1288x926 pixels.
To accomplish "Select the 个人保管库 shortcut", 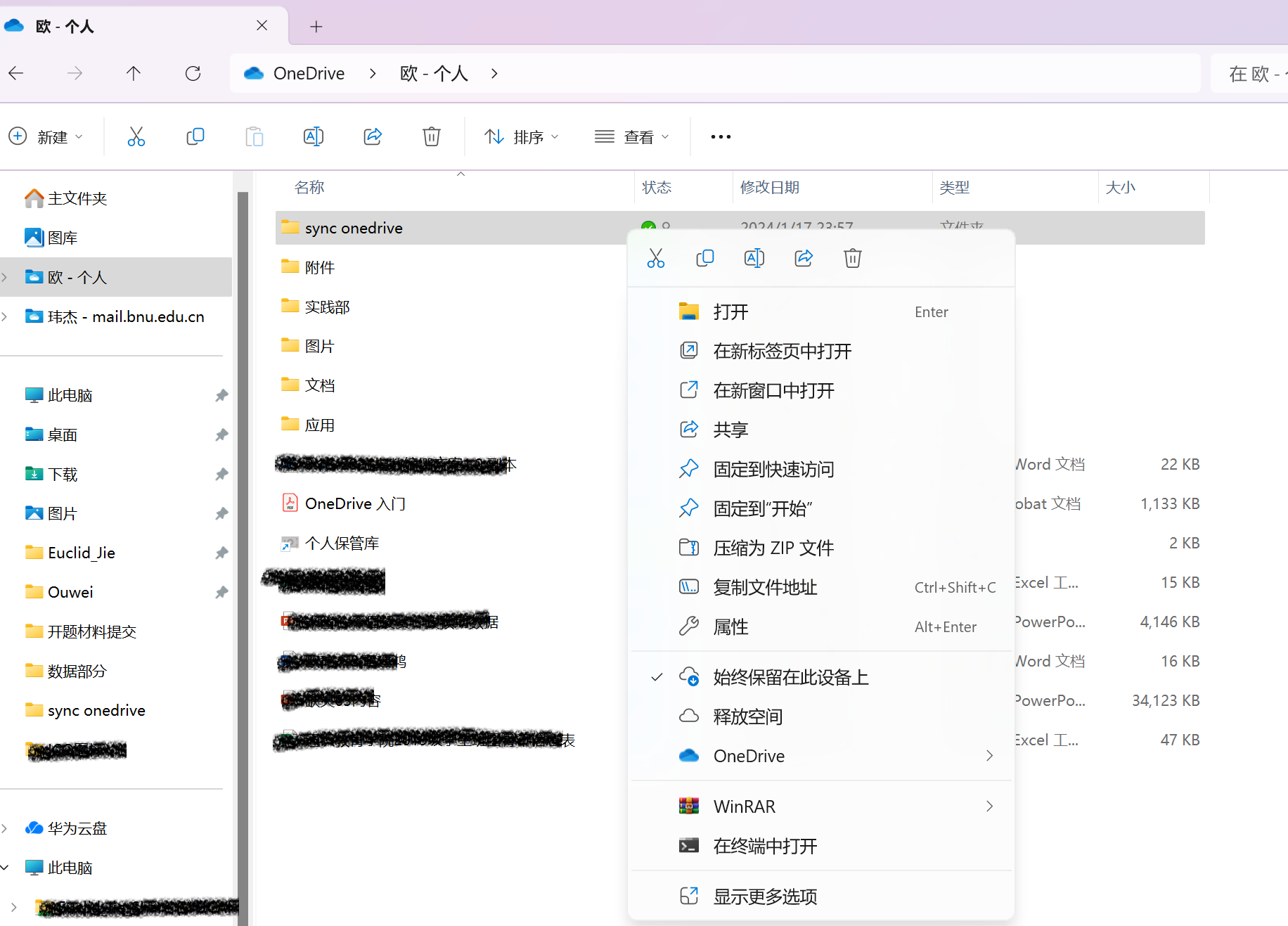I will (x=330, y=543).
